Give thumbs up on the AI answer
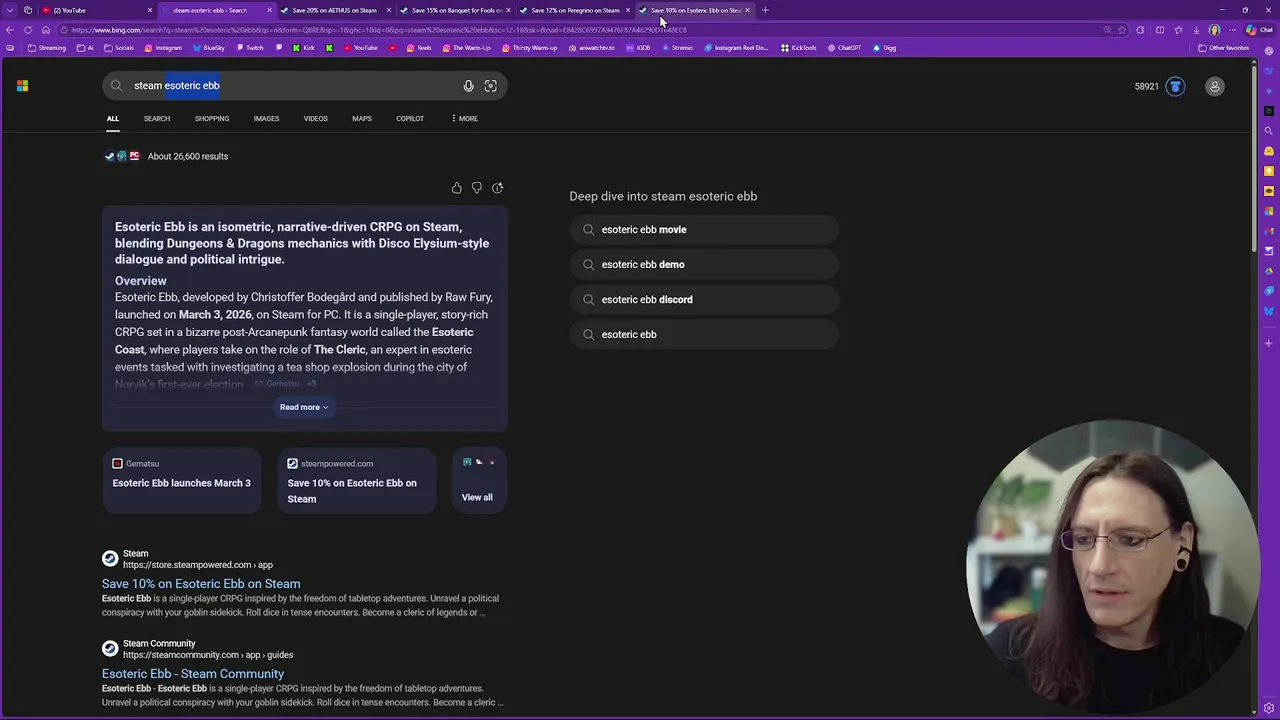 tap(456, 188)
